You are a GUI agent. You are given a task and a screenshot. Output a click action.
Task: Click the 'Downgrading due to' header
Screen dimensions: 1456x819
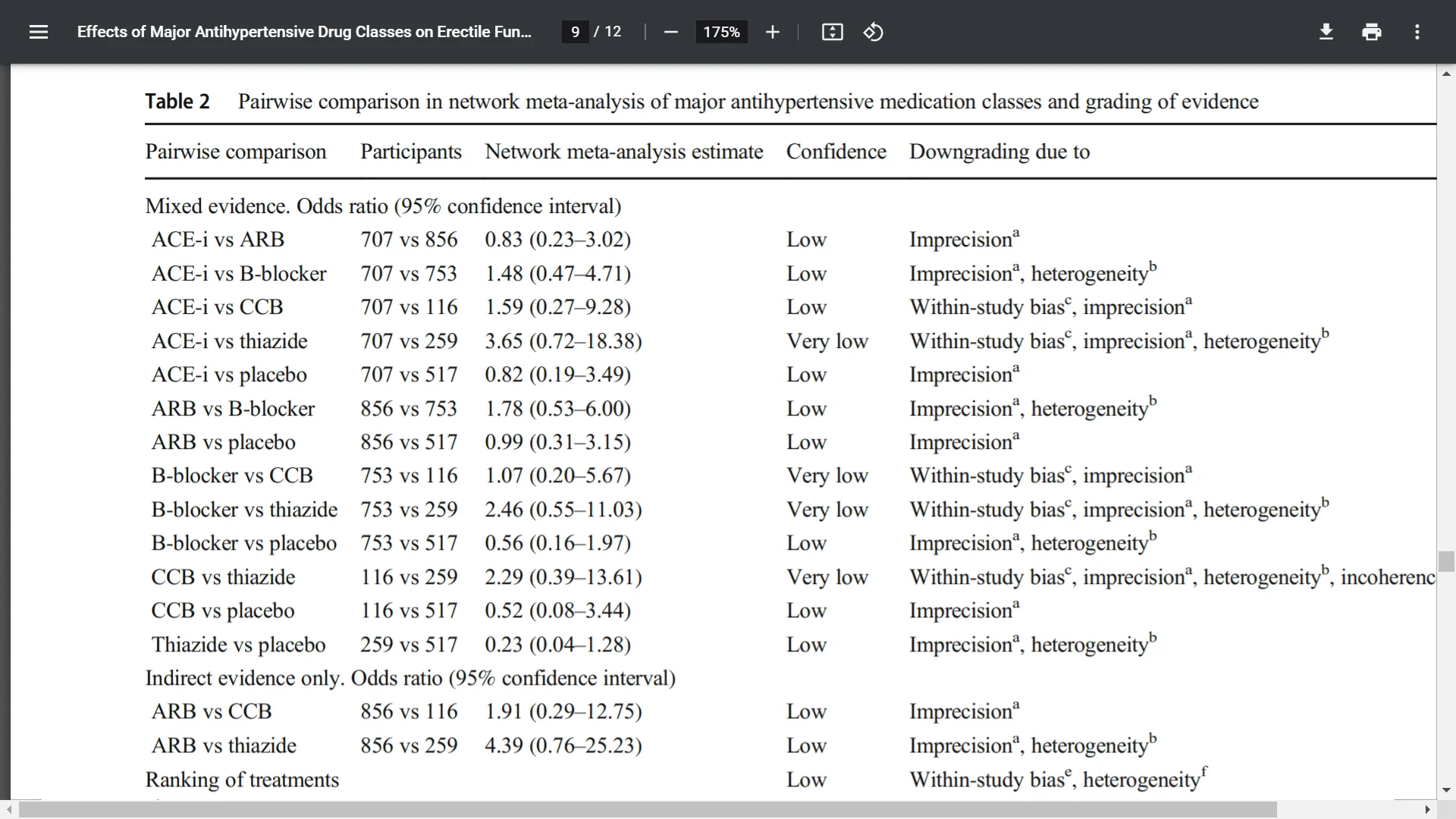pos(999,152)
